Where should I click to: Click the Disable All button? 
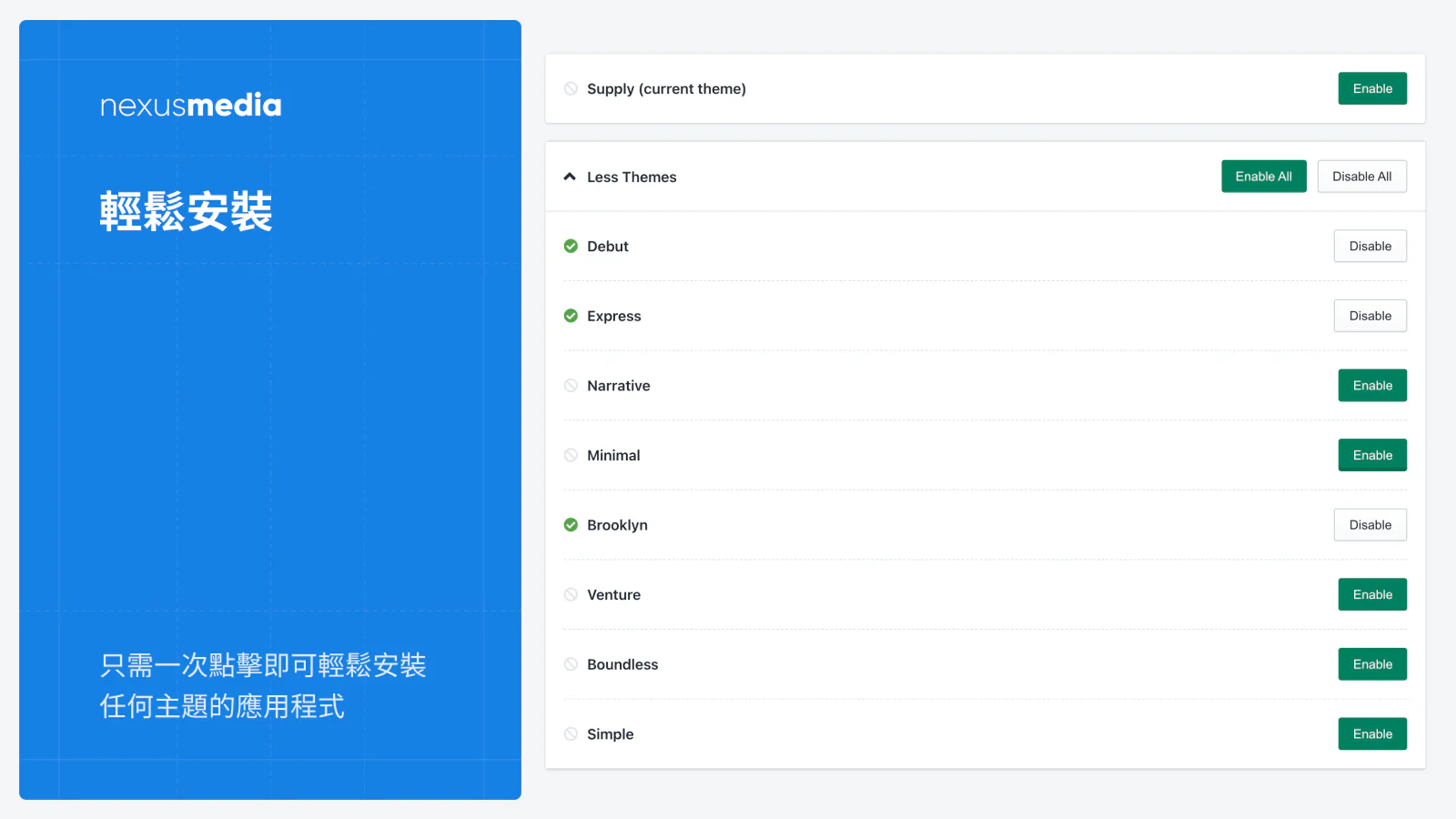[1361, 177]
